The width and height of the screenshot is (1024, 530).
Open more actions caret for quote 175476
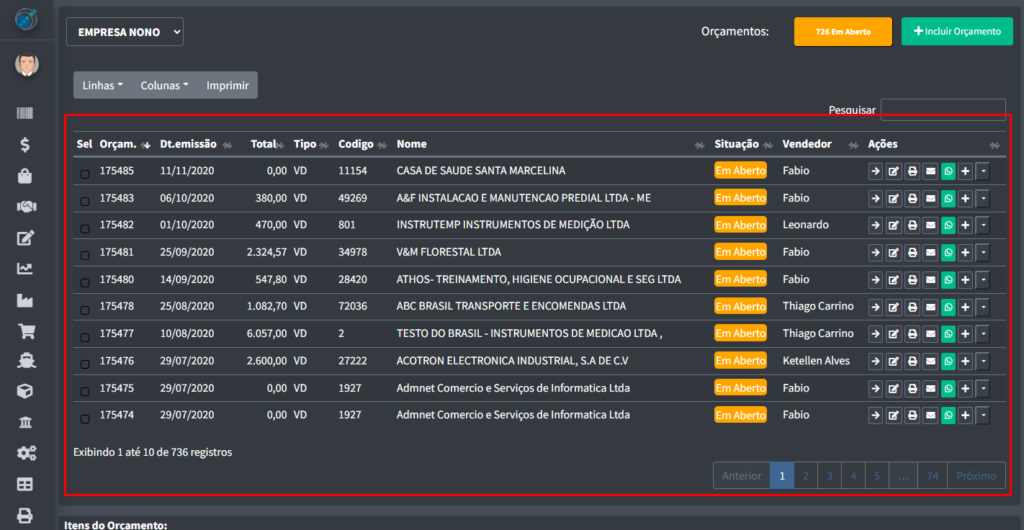coord(982,360)
